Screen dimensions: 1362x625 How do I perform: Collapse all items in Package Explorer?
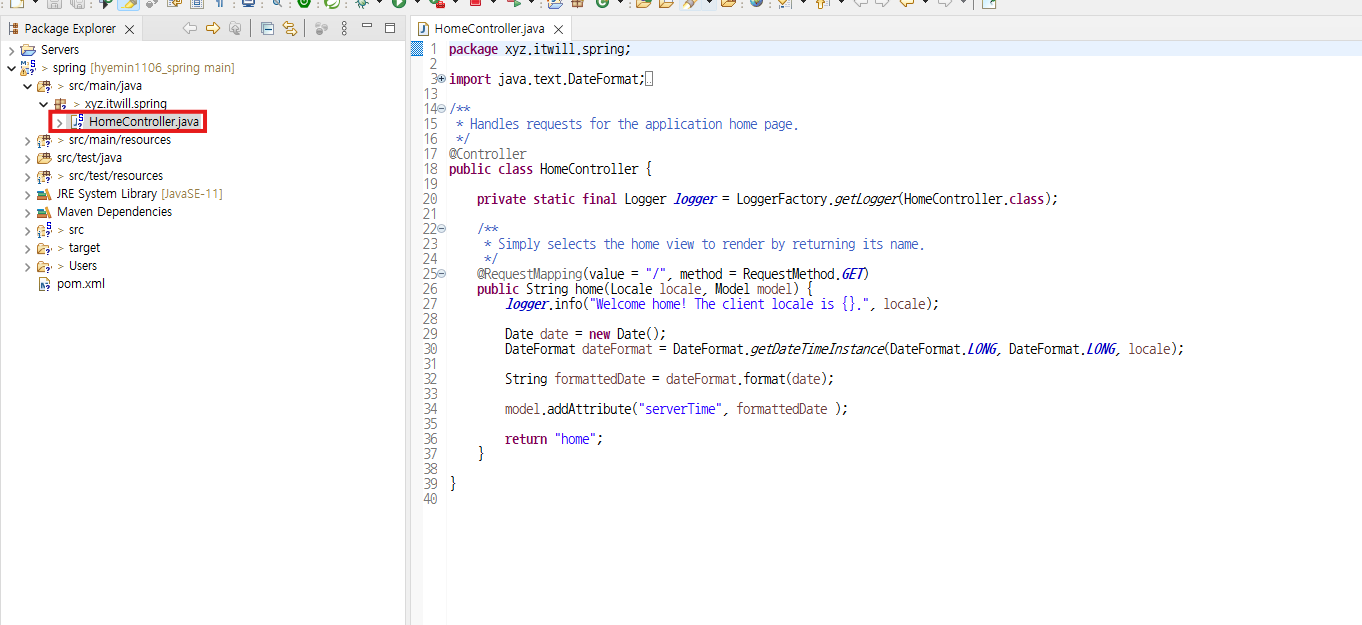[267, 28]
